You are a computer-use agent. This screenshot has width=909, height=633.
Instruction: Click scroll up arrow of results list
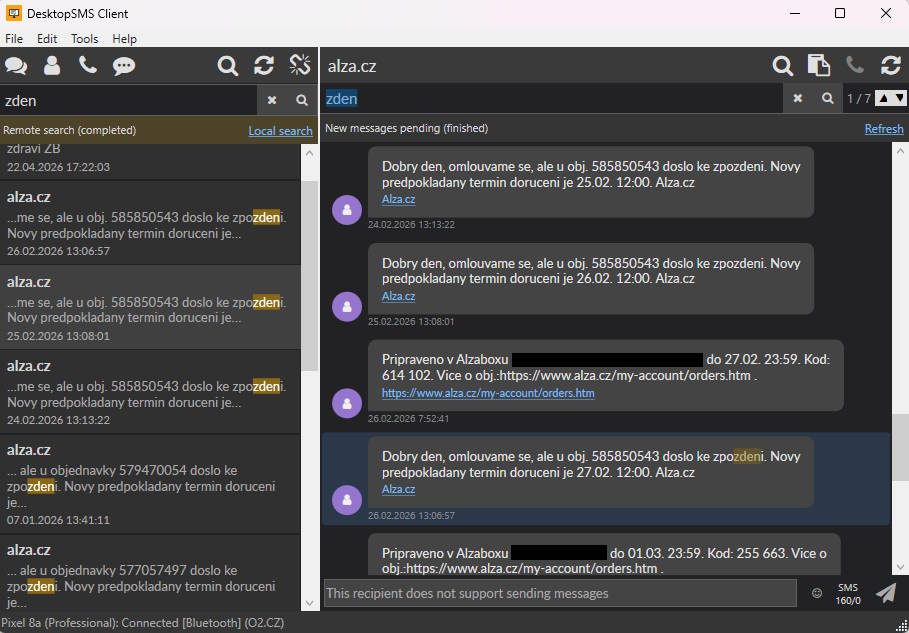point(310,153)
